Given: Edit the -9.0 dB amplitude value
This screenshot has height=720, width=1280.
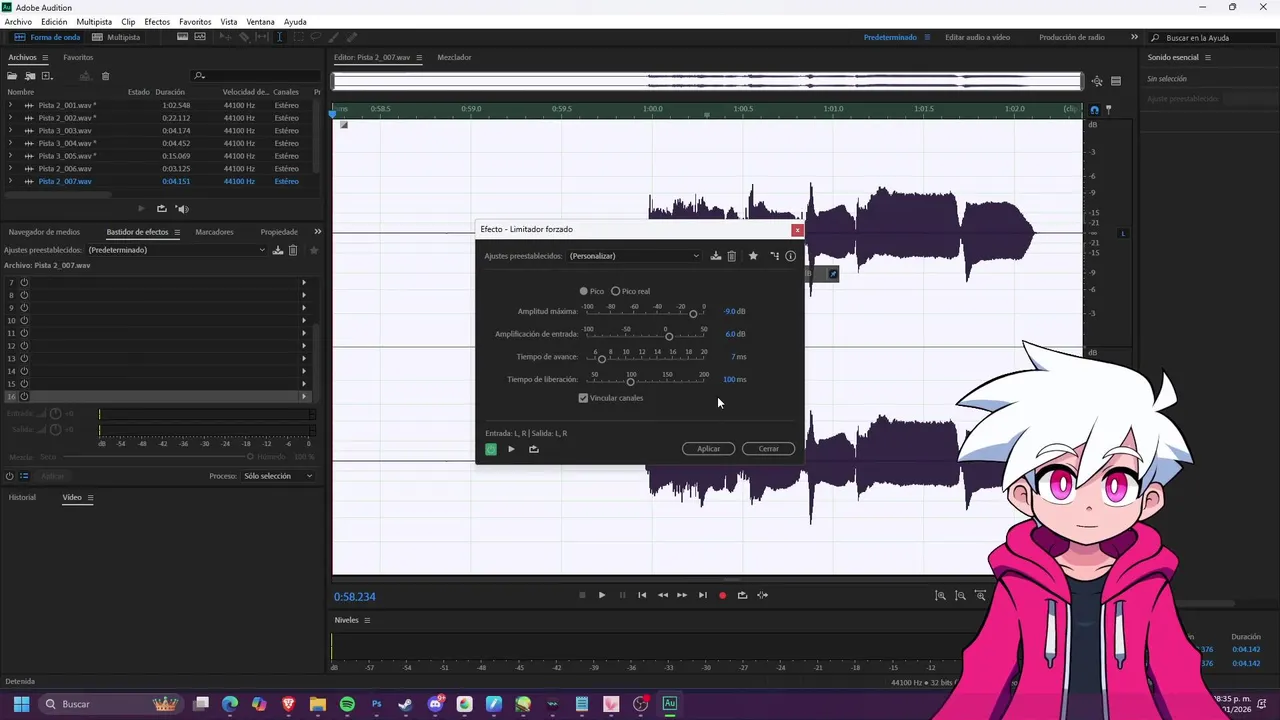Looking at the screenshot, I should click(730, 312).
